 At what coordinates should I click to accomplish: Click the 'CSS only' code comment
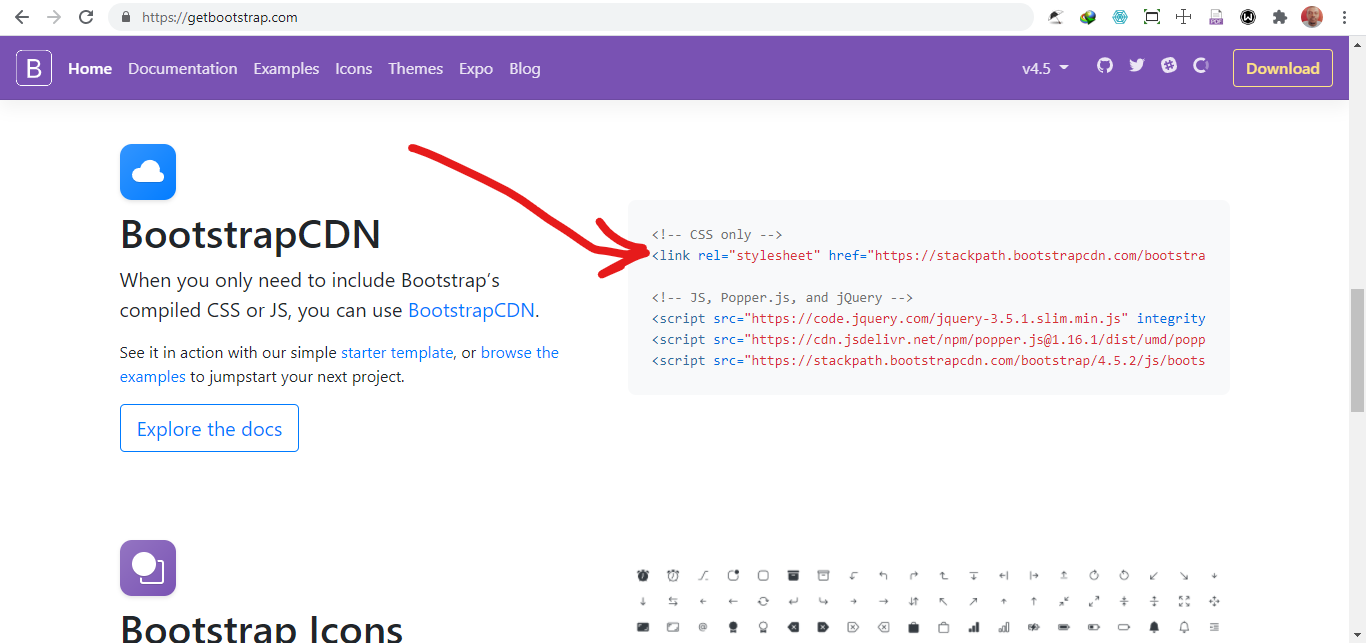click(x=717, y=234)
